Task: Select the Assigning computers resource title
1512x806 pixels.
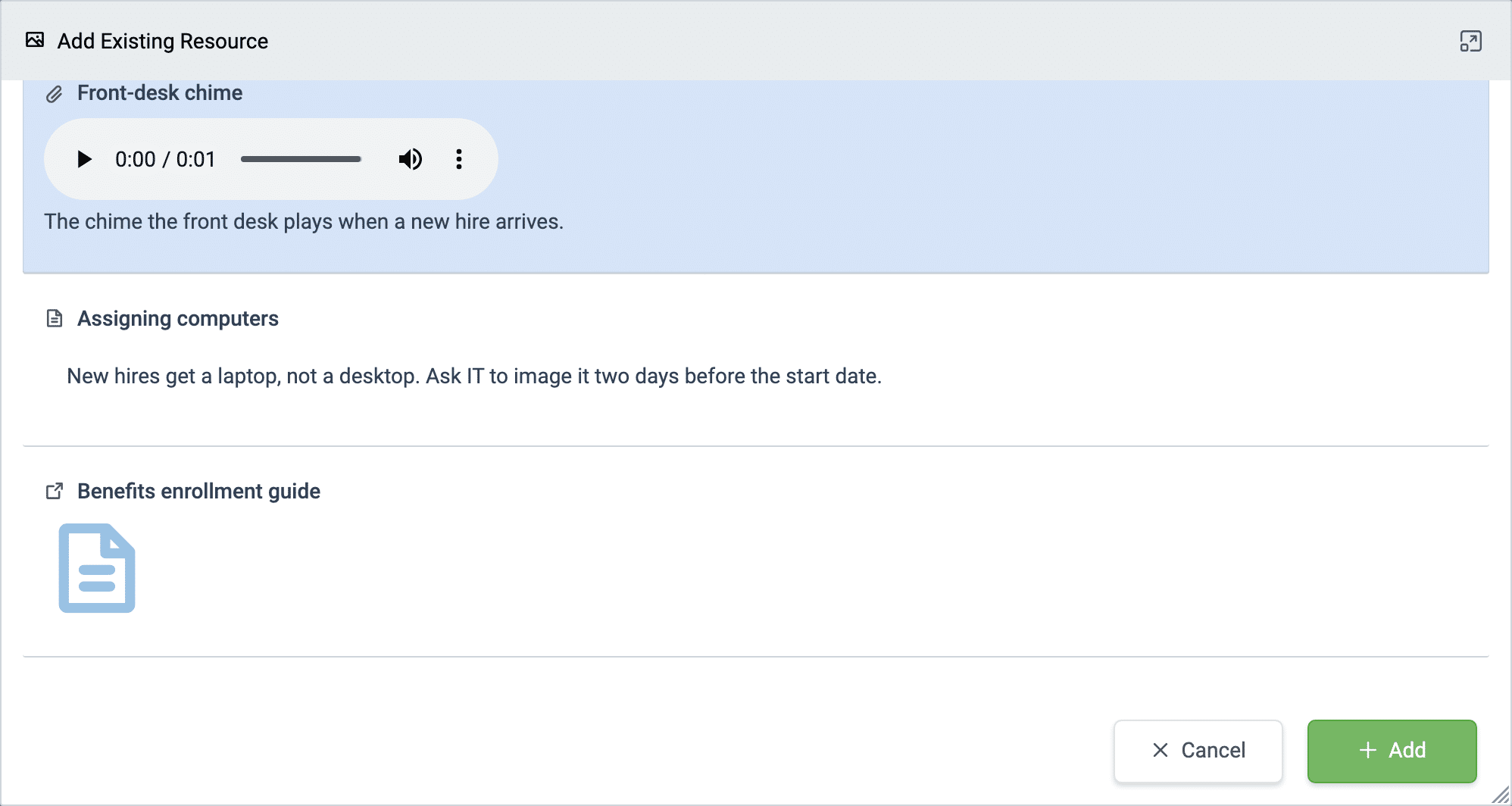Action: pos(178,319)
